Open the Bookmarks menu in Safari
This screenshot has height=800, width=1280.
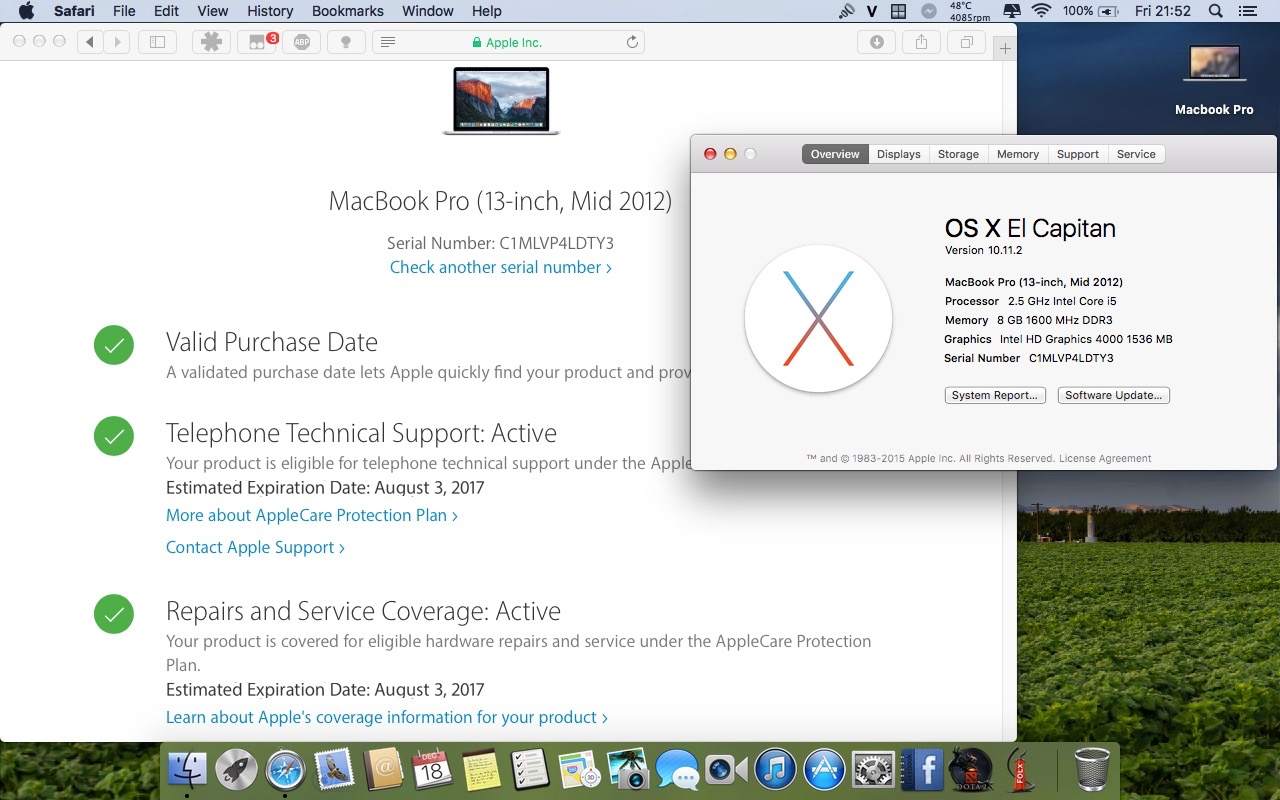[347, 11]
